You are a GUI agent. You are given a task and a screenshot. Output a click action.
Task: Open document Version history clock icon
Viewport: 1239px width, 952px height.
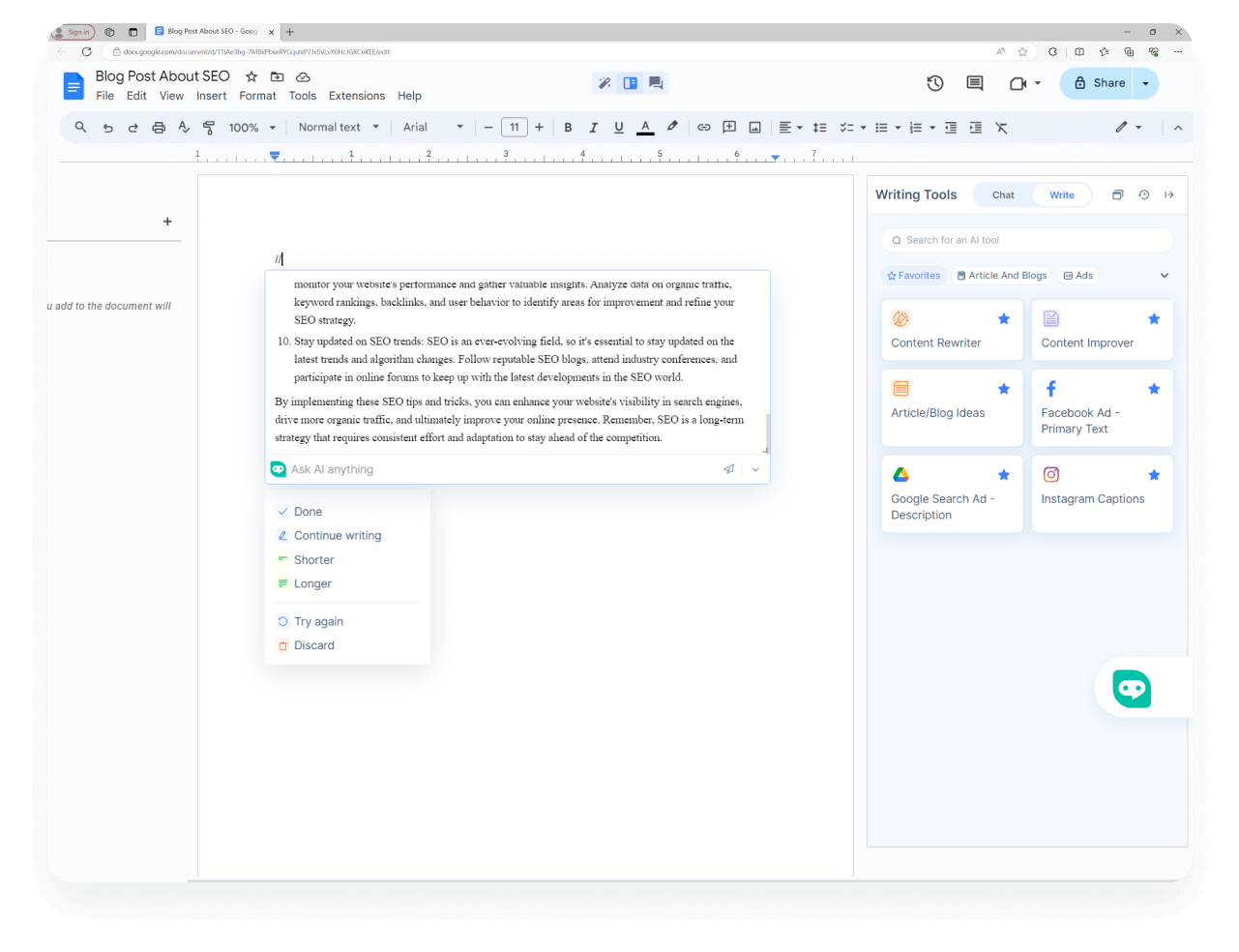(x=934, y=83)
